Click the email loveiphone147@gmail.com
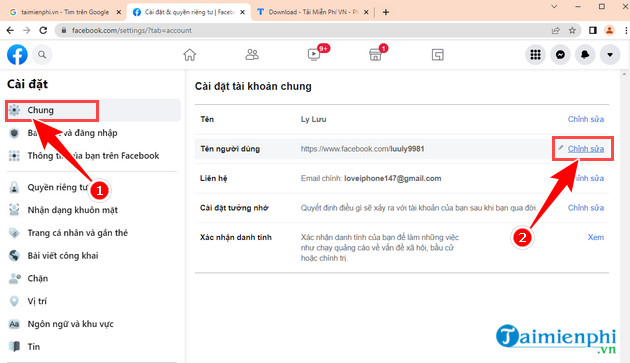 [x=393, y=178]
